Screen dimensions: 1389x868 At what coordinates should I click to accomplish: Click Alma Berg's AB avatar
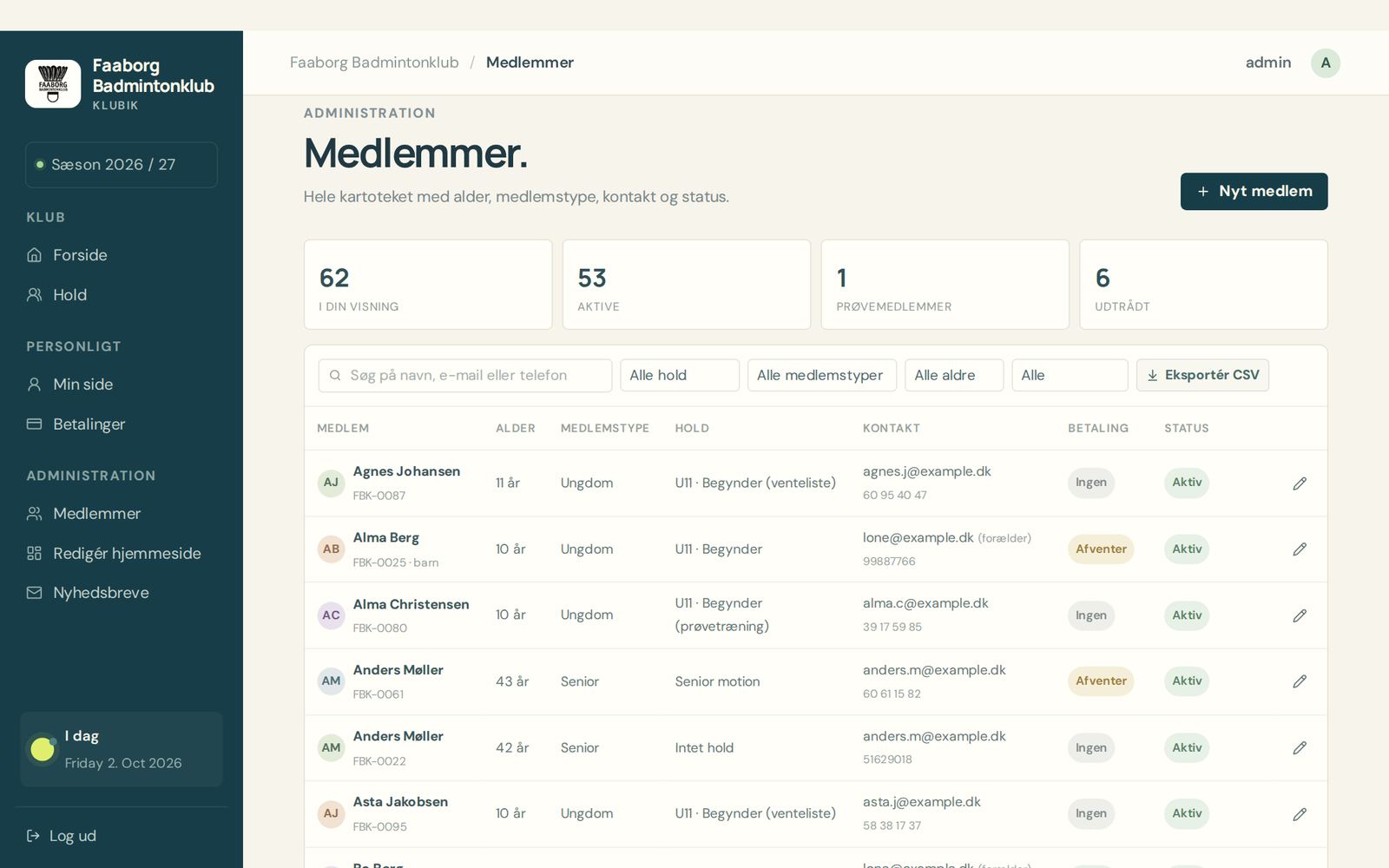coord(332,549)
